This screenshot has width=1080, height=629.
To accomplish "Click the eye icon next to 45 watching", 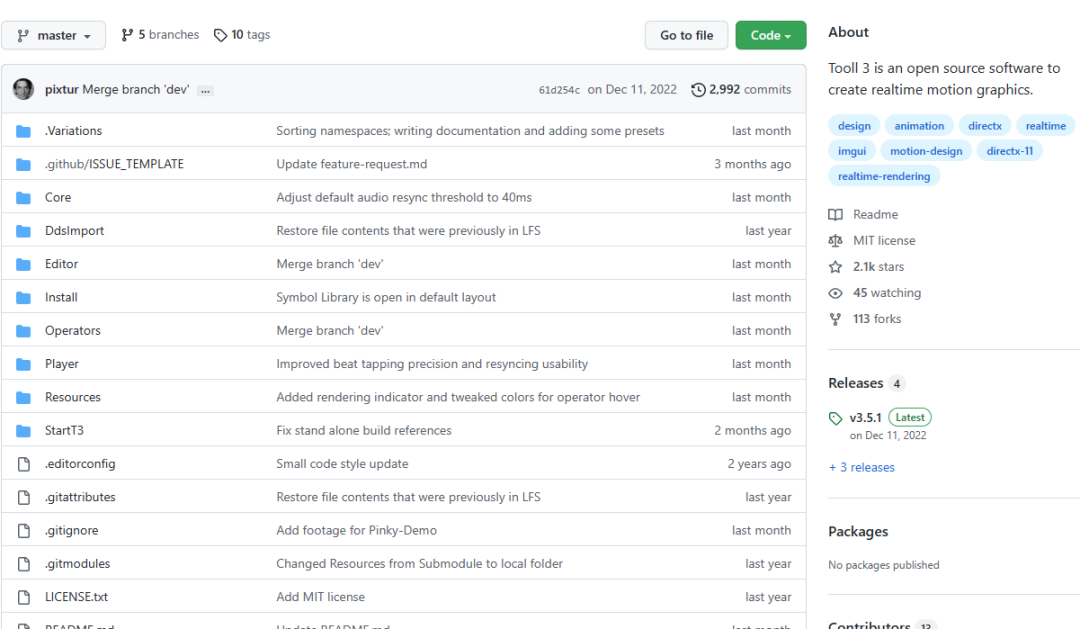I will tap(836, 292).
